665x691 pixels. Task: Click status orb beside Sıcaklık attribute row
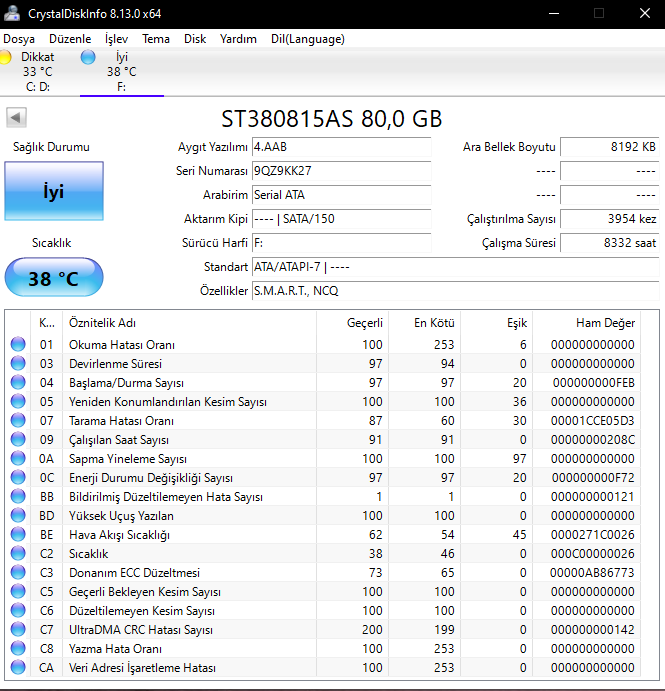17,554
